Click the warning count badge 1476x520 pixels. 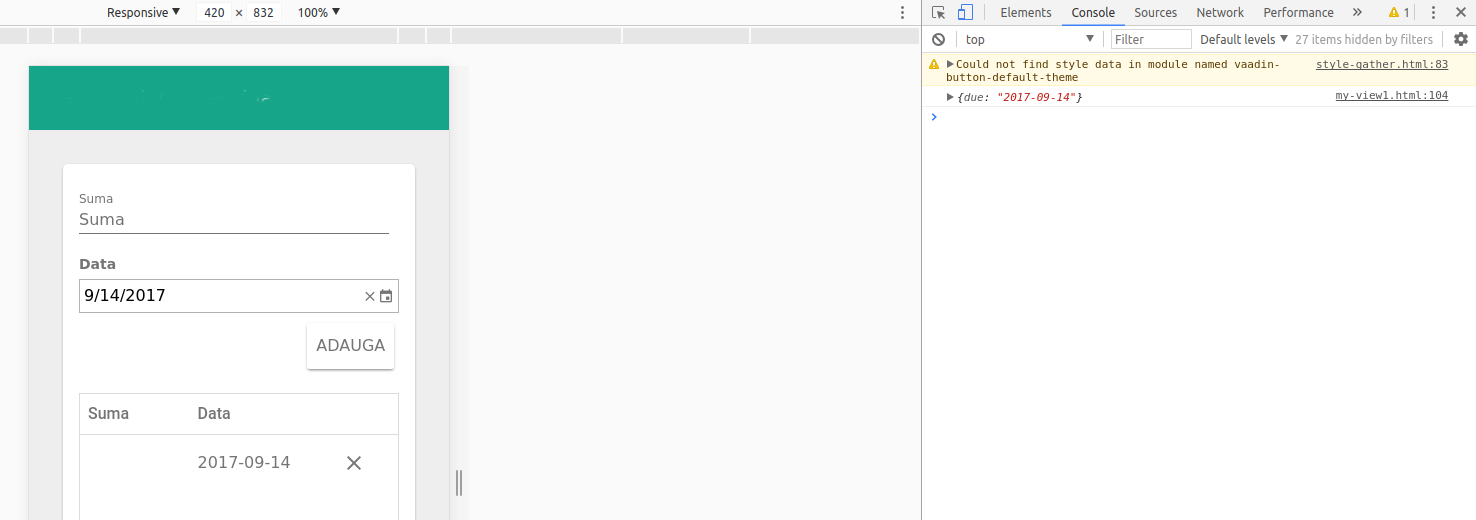pos(1399,13)
